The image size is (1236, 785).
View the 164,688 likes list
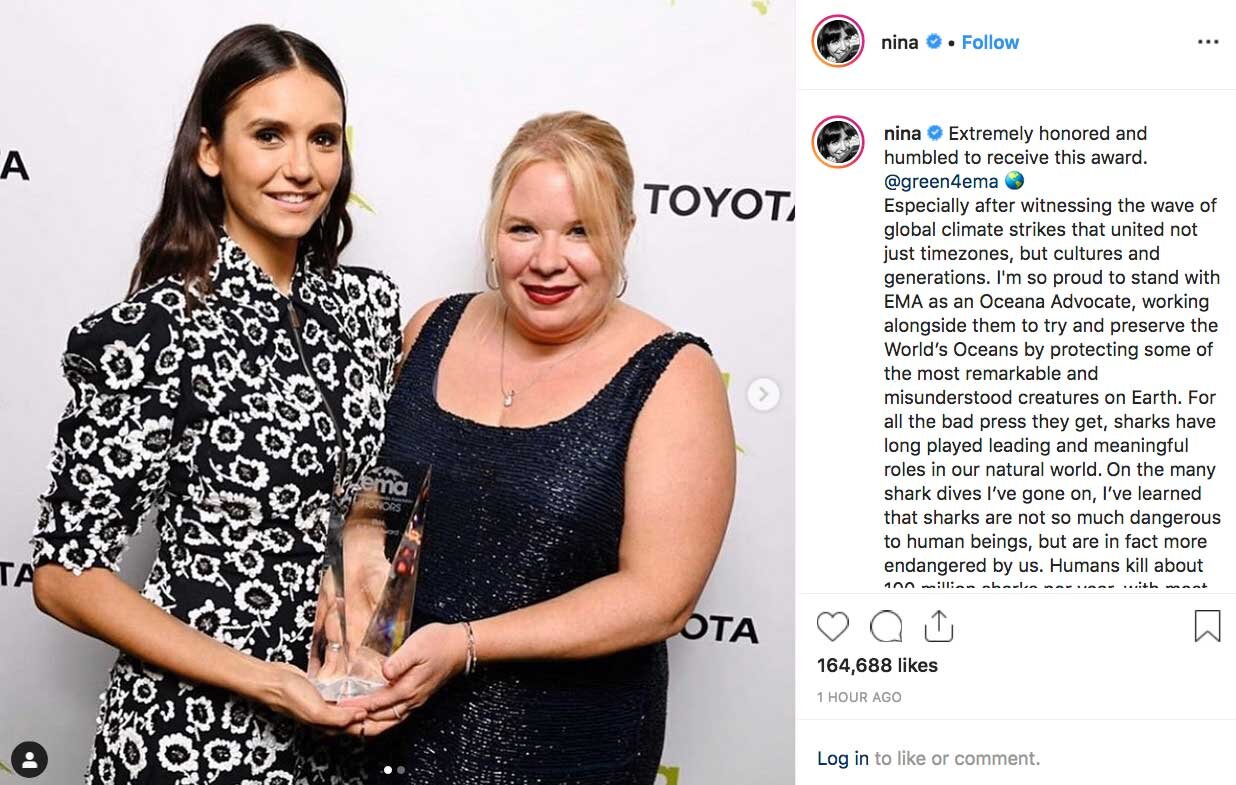(877, 665)
